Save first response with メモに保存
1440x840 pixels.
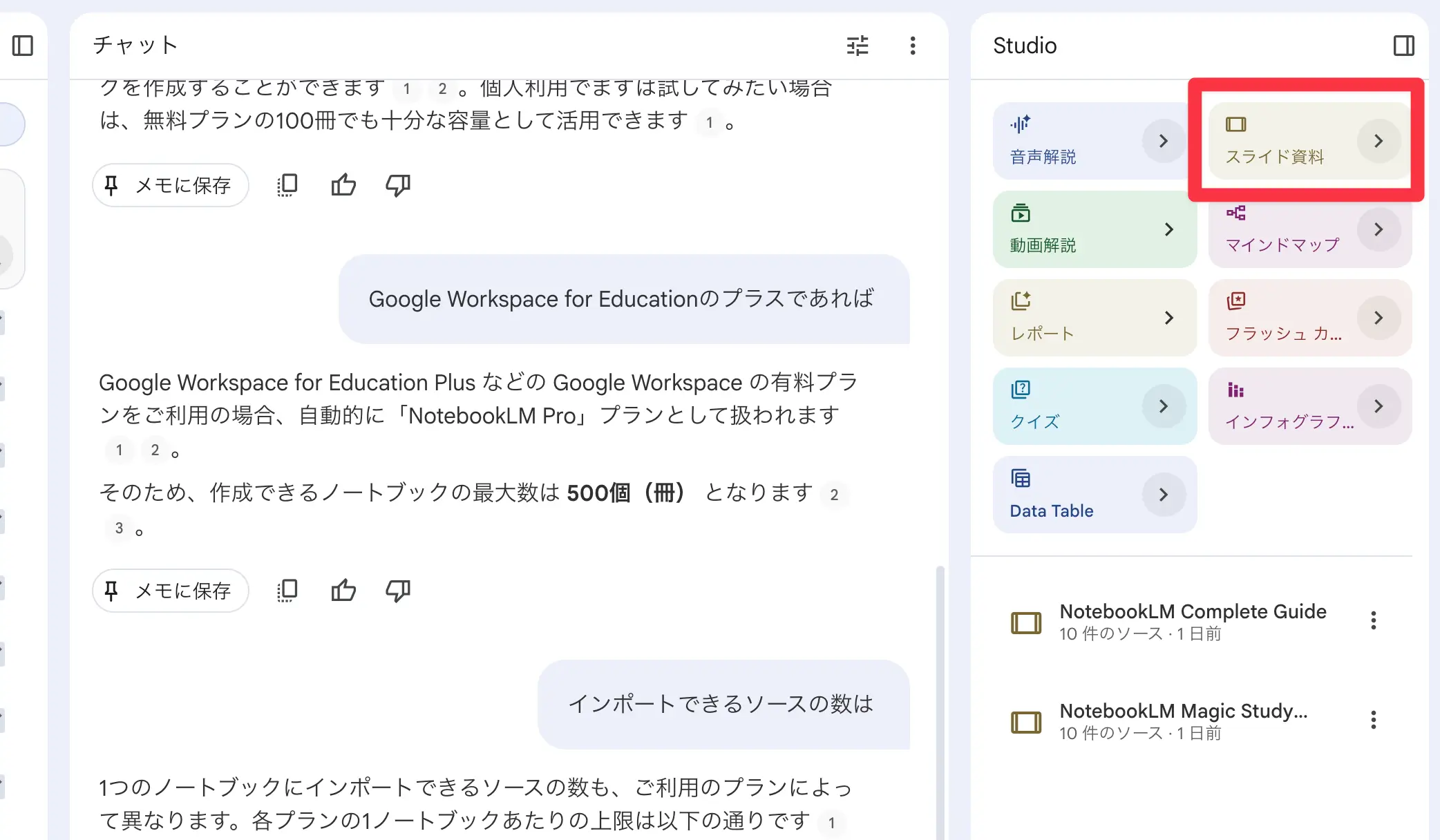click(171, 185)
